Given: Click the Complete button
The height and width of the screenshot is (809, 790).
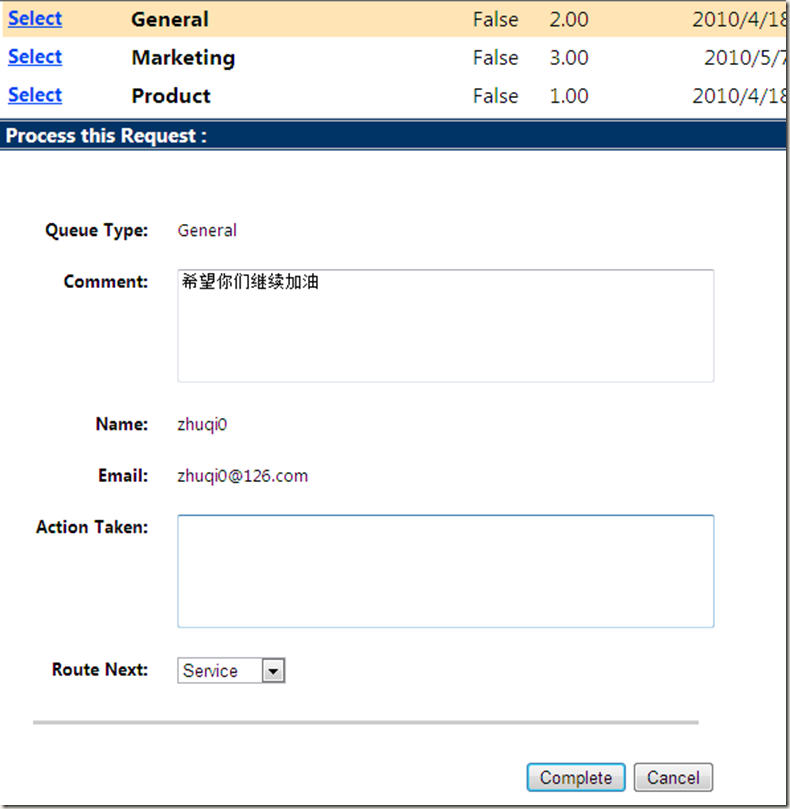Looking at the screenshot, I should click(x=576, y=777).
